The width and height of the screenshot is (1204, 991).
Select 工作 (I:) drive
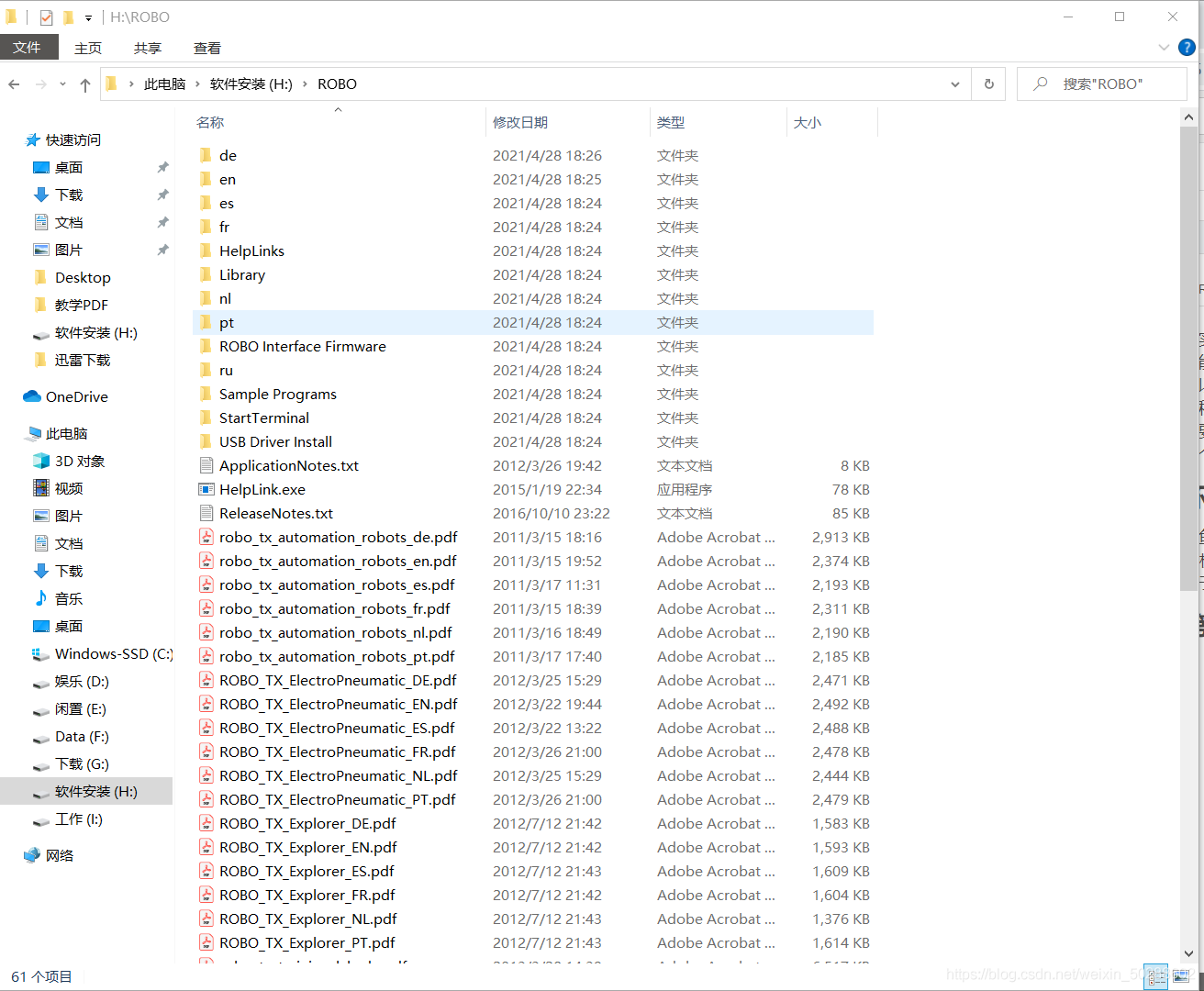click(x=79, y=819)
